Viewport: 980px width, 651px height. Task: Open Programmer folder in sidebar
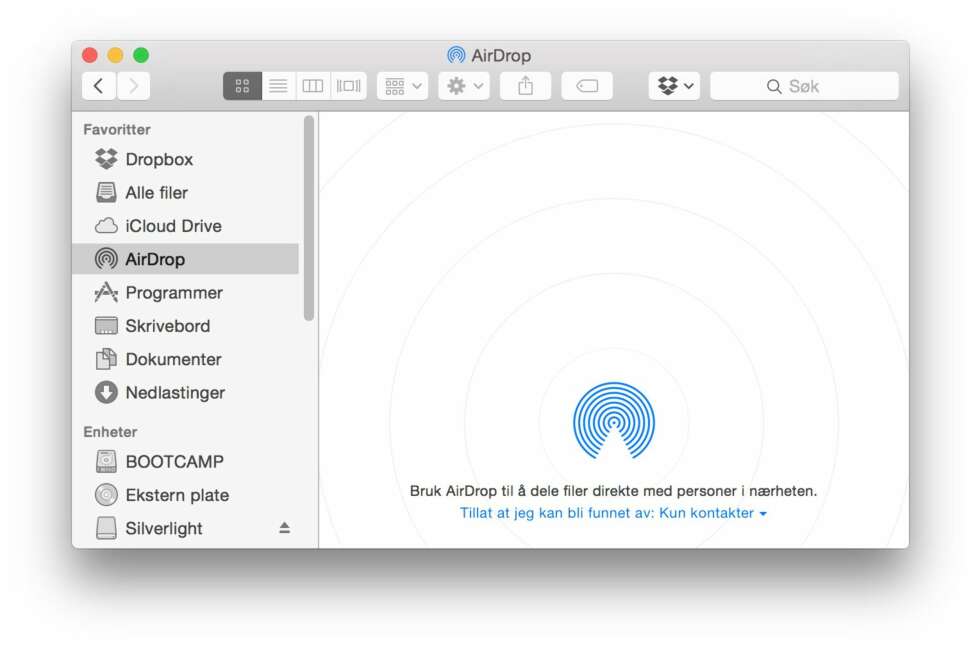pyautogui.click(x=186, y=292)
